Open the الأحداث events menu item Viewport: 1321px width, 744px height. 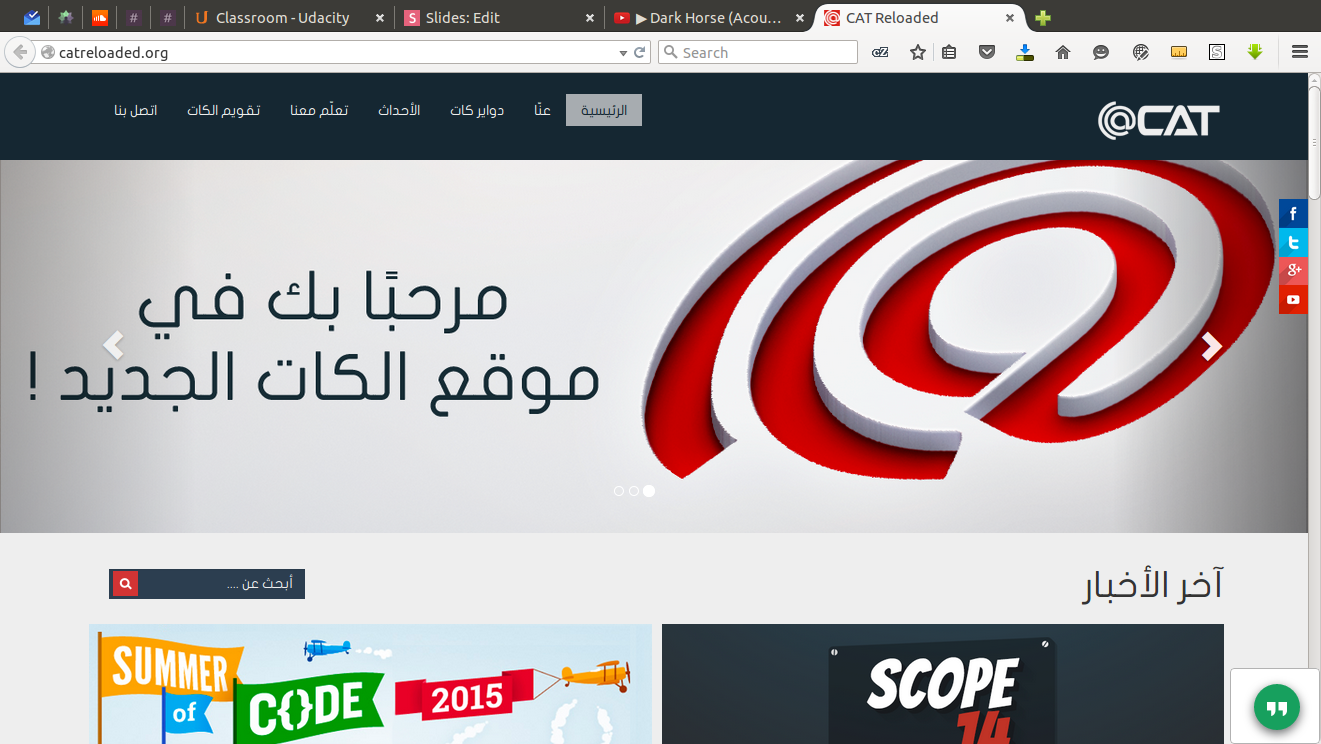tap(399, 110)
